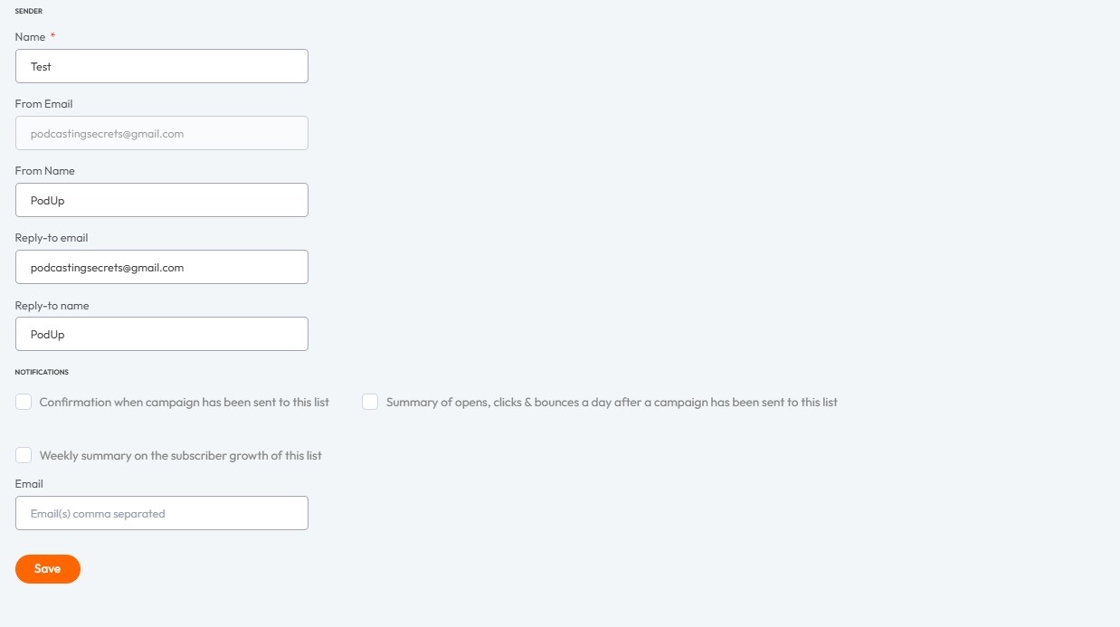Click the Email label under notifications
This screenshot has height=627, width=1120.
click(29, 483)
